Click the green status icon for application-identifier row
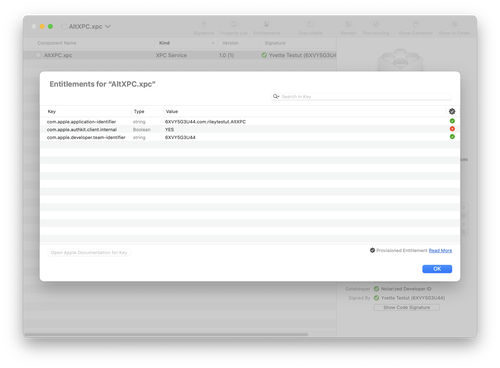Viewport: 500px width, 368px height. click(x=452, y=121)
